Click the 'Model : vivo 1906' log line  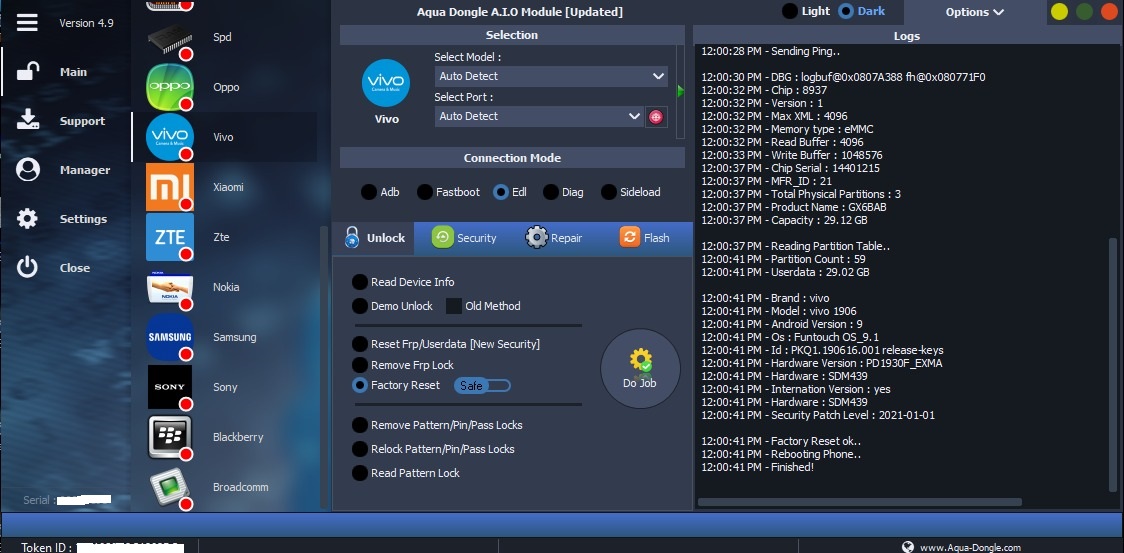click(x=778, y=311)
